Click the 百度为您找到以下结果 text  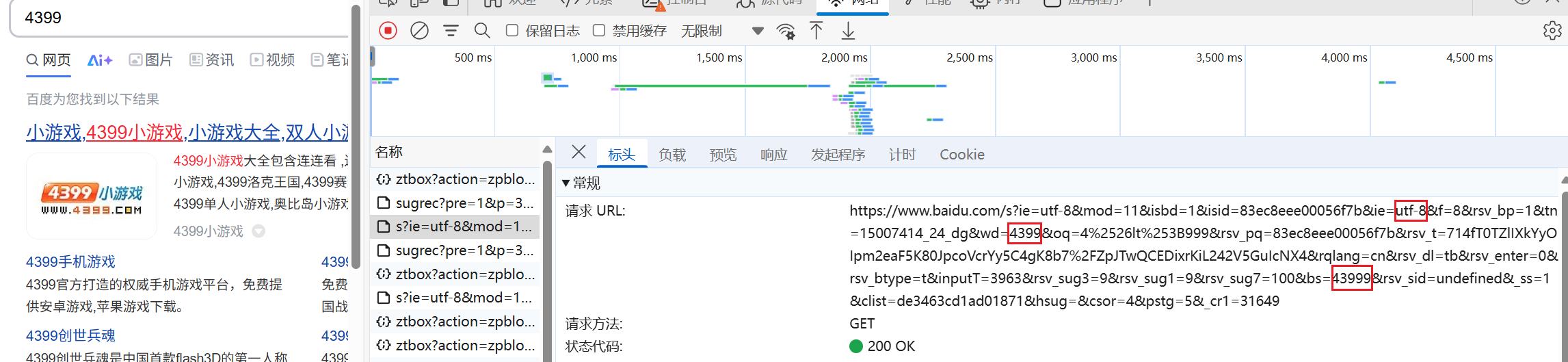pyautogui.click(x=92, y=99)
